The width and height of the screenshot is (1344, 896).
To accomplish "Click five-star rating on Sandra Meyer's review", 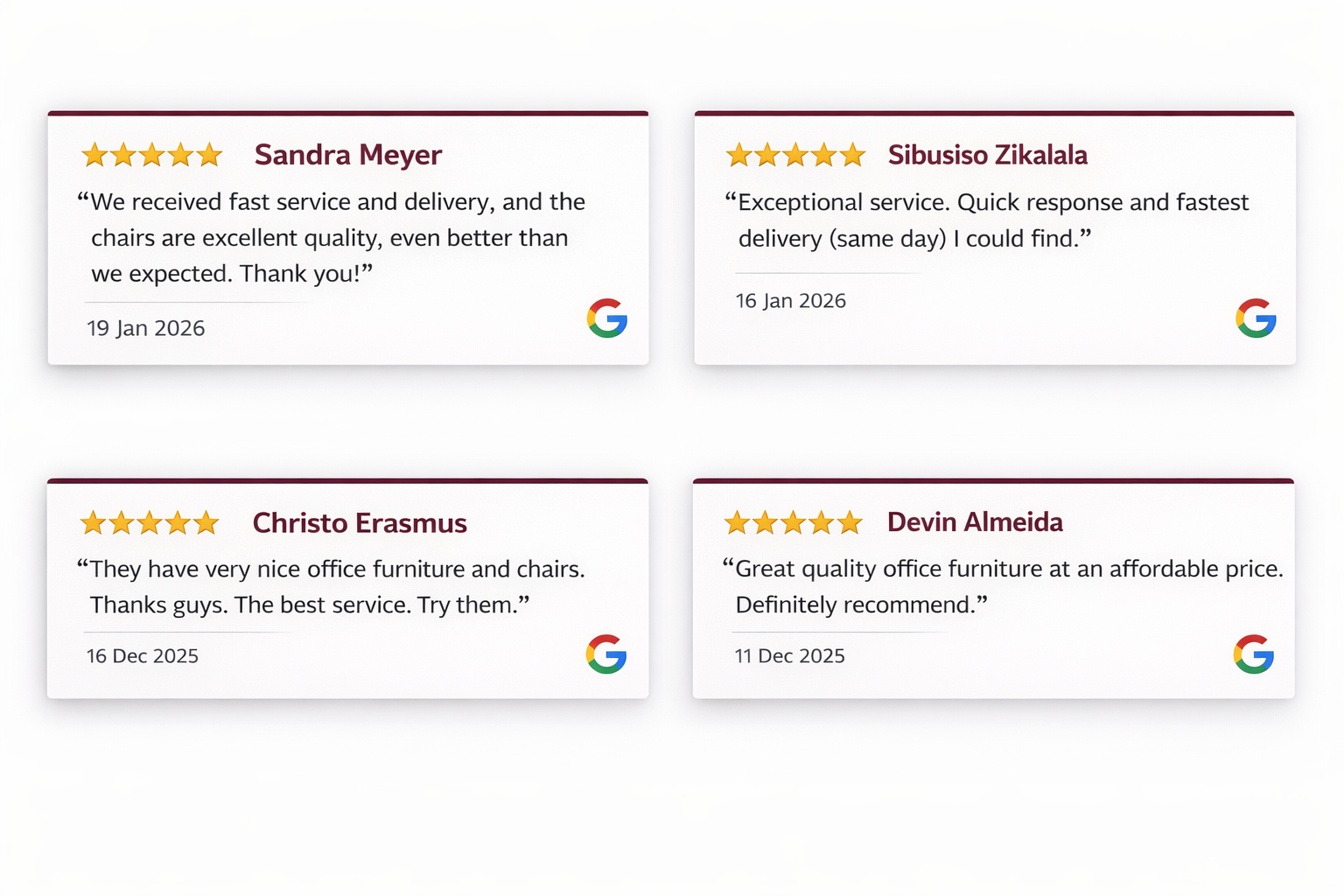I will click(x=152, y=156).
